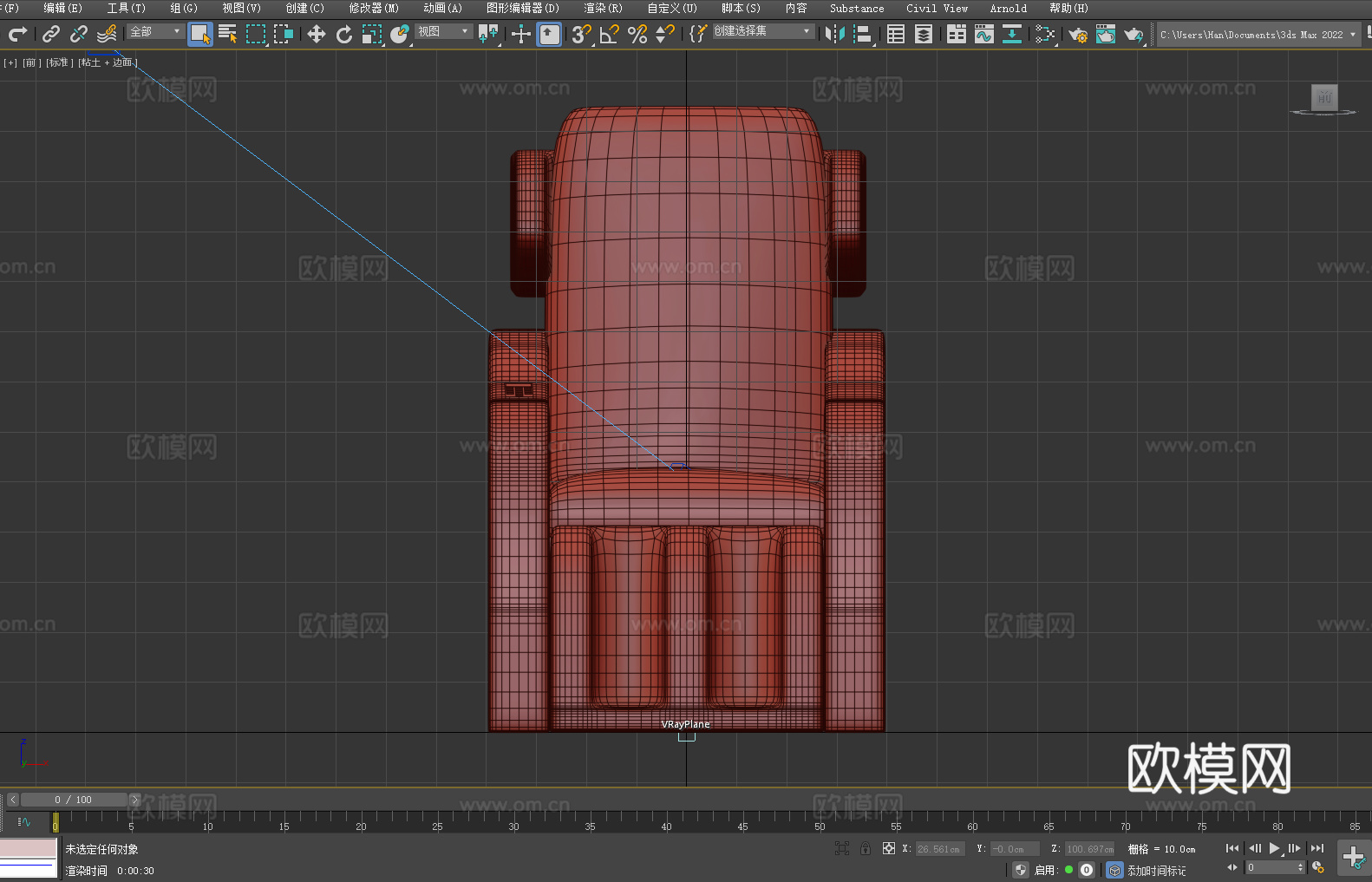Open the 全部 selection filter dropdown
Image resolution: width=1372 pixels, height=882 pixels.
click(x=155, y=31)
